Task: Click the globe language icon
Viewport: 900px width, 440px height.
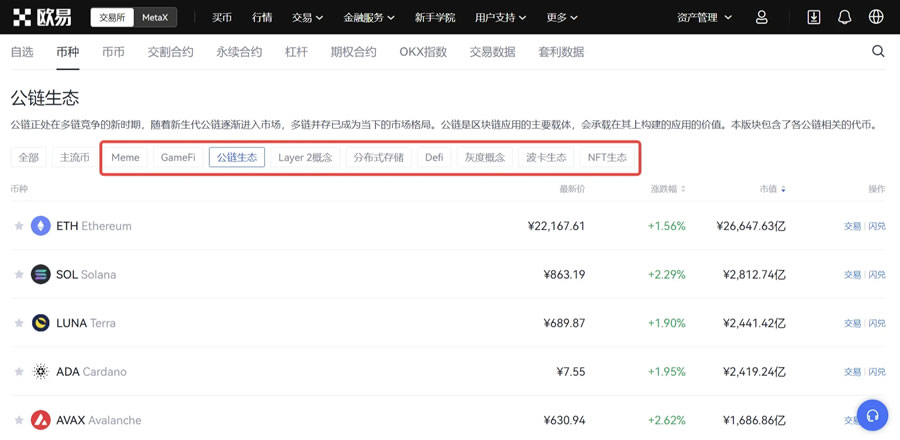Action: pos(876,17)
